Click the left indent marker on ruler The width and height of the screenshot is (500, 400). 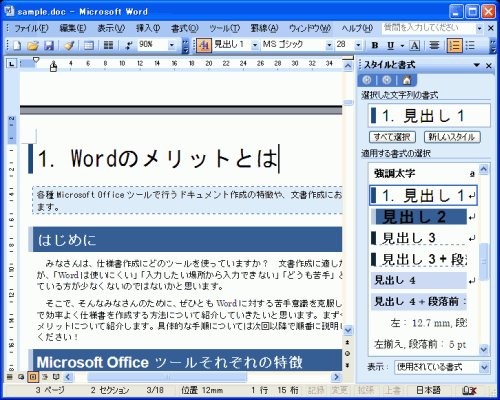point(53,68)
